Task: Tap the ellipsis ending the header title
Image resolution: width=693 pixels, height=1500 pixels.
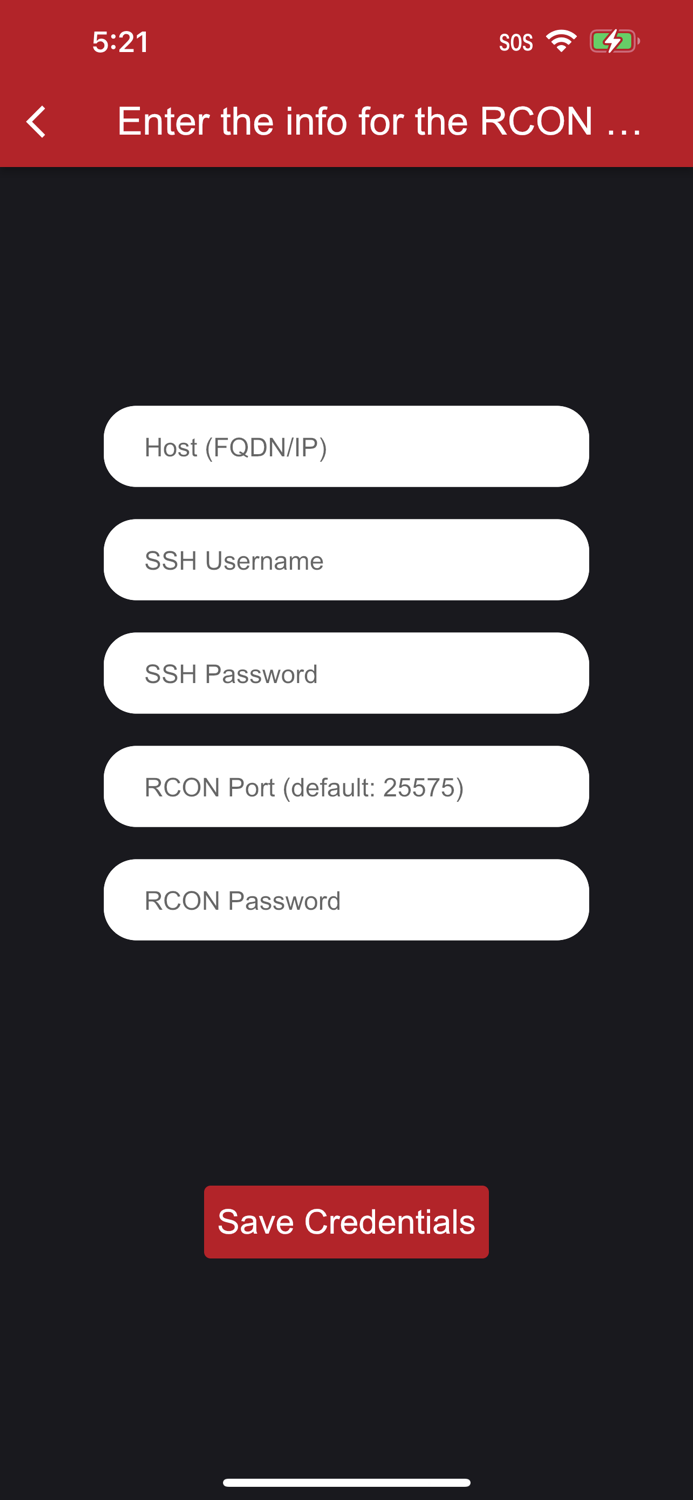Action: point(624,123)
